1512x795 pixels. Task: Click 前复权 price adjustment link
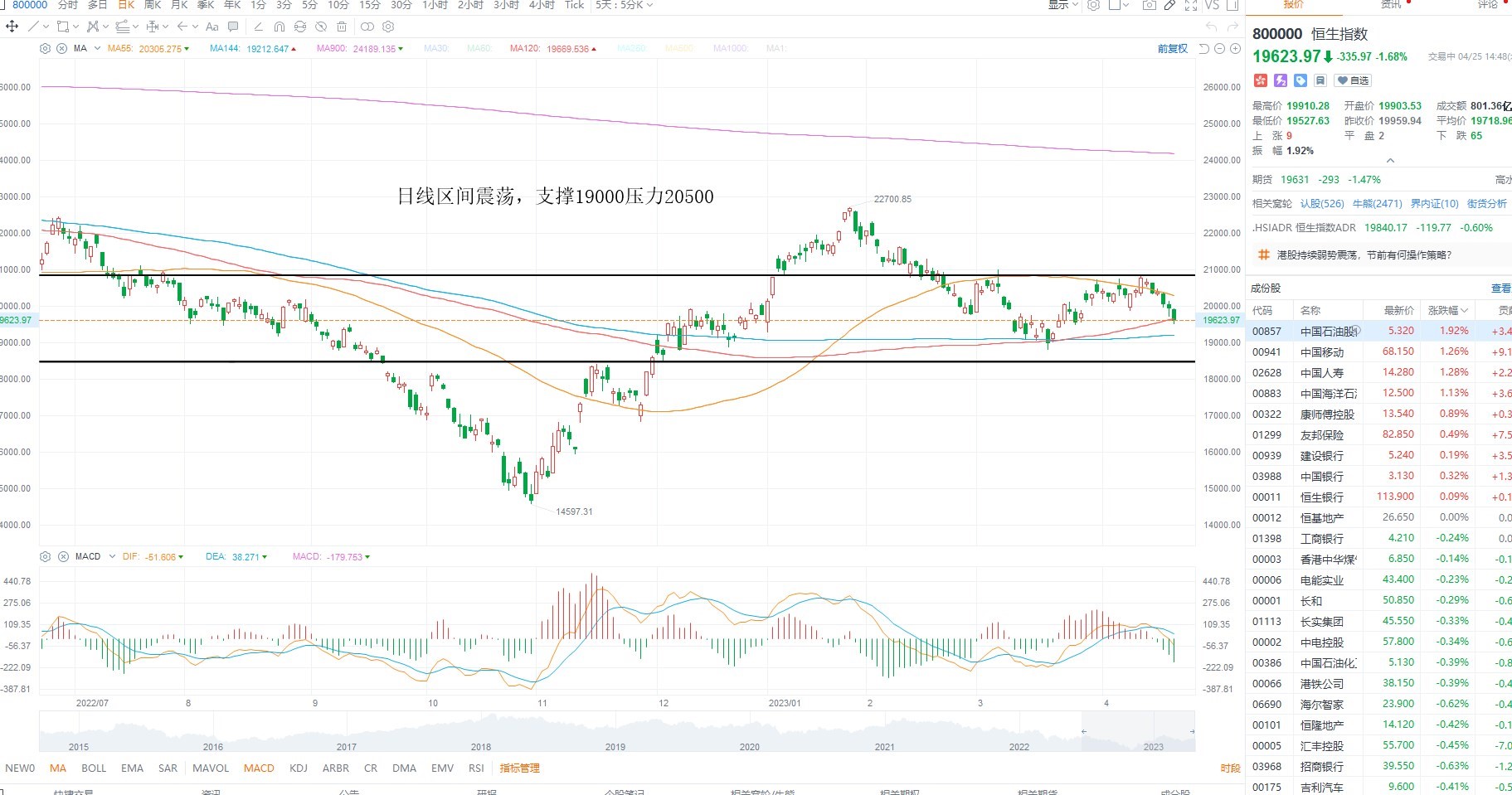(1173, 49)
